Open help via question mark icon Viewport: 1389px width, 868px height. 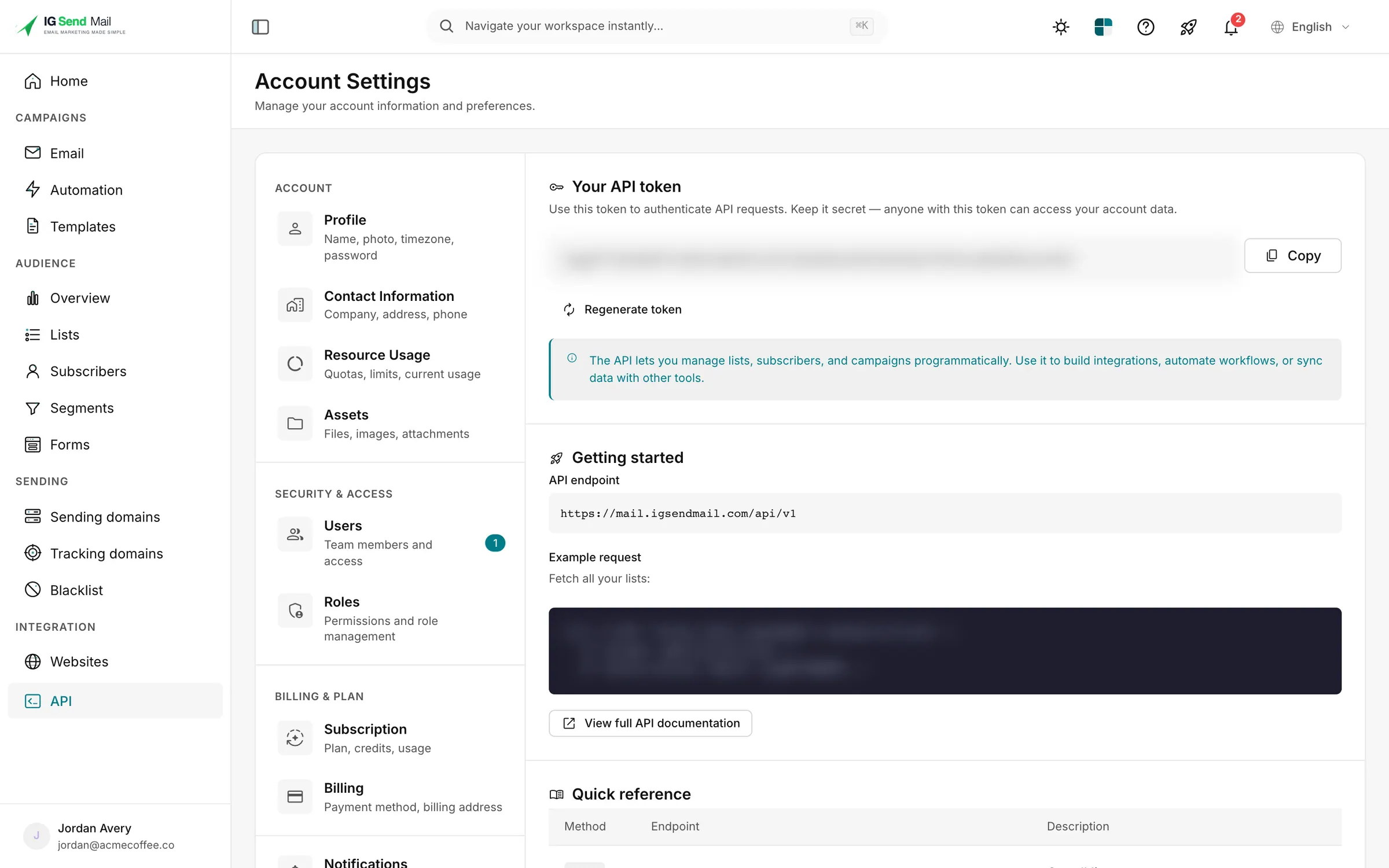[1145, 27]
